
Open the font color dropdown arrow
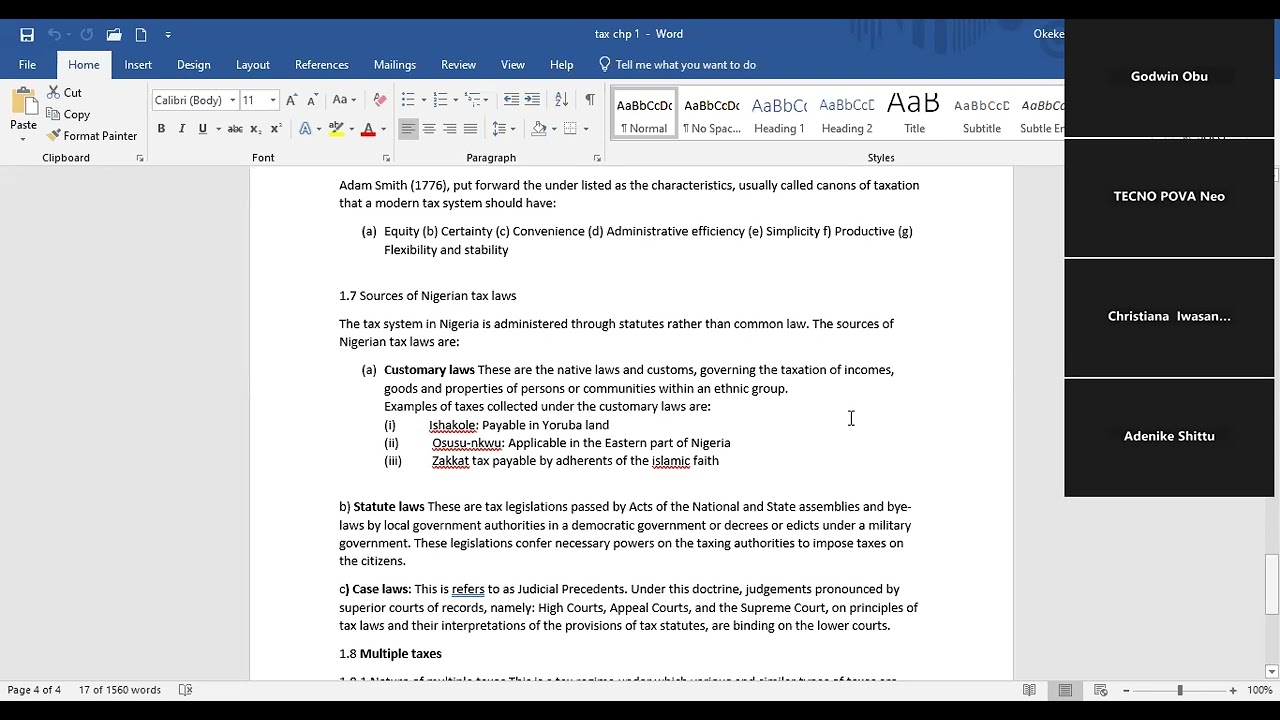click(383, 129)
